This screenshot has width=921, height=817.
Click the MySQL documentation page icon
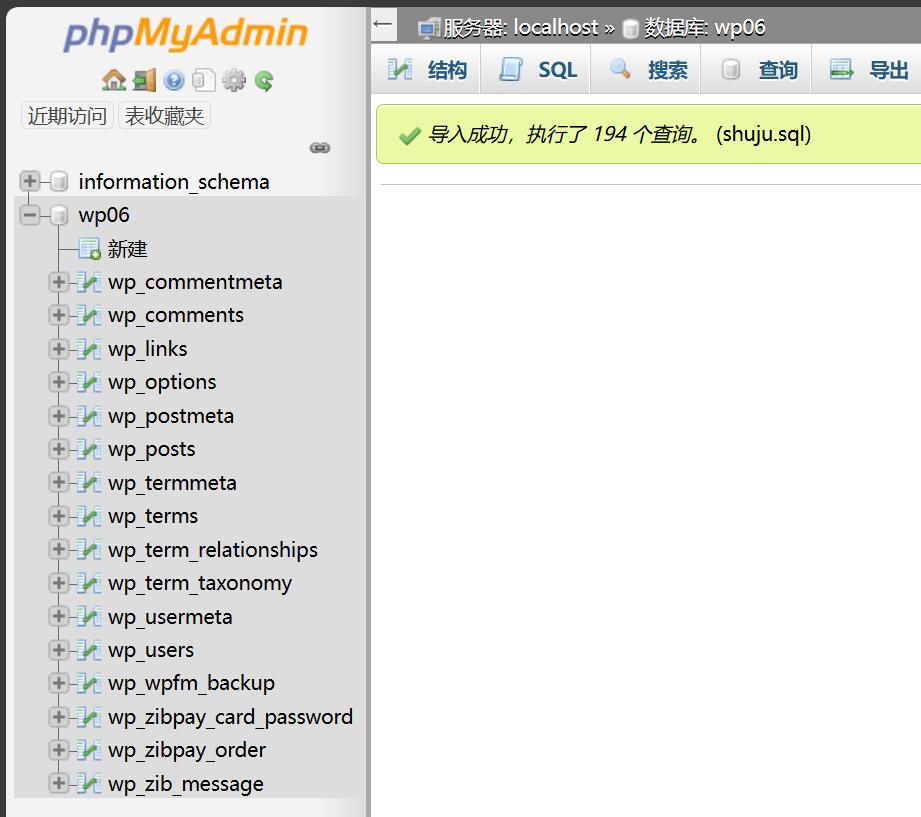pyautogui.click(x=203, y=81)
